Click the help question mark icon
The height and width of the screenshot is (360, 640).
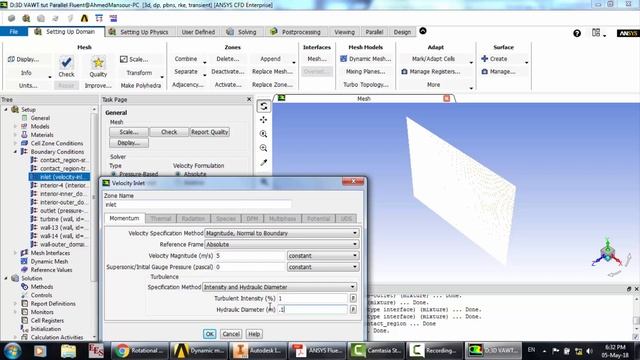(x=577, y=33)
